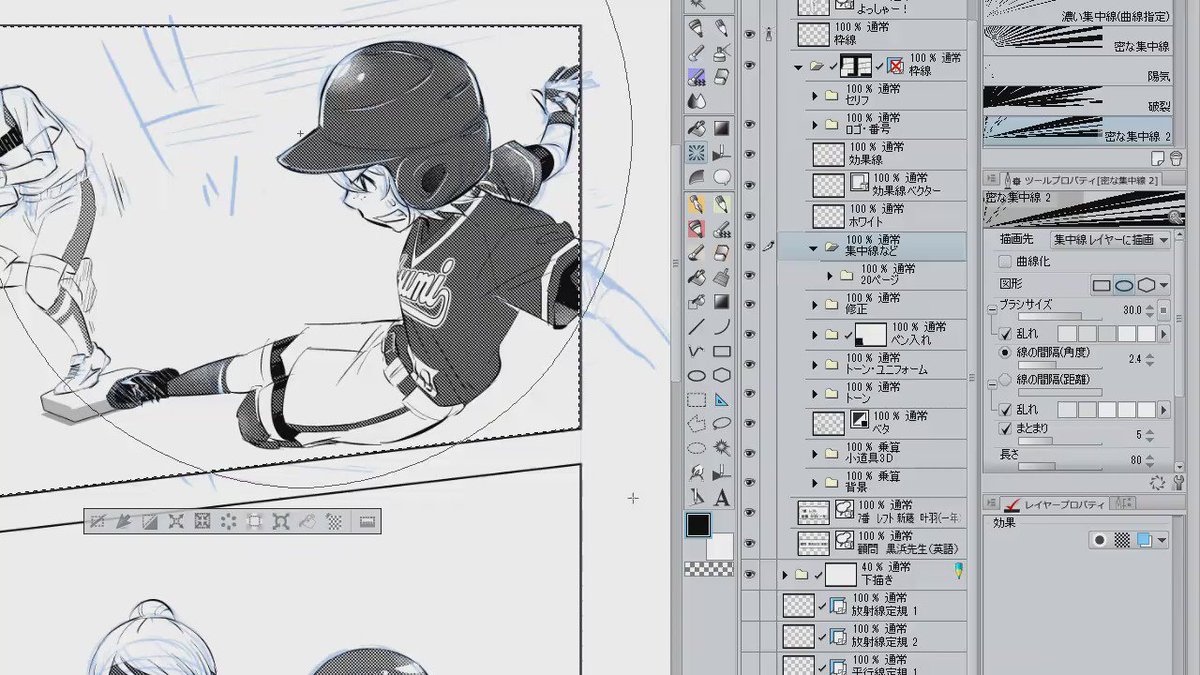Select the pencil tool next to pen
Image resolution: width=1200 pixels, height=675 pixels.
(x=721, y=27)
